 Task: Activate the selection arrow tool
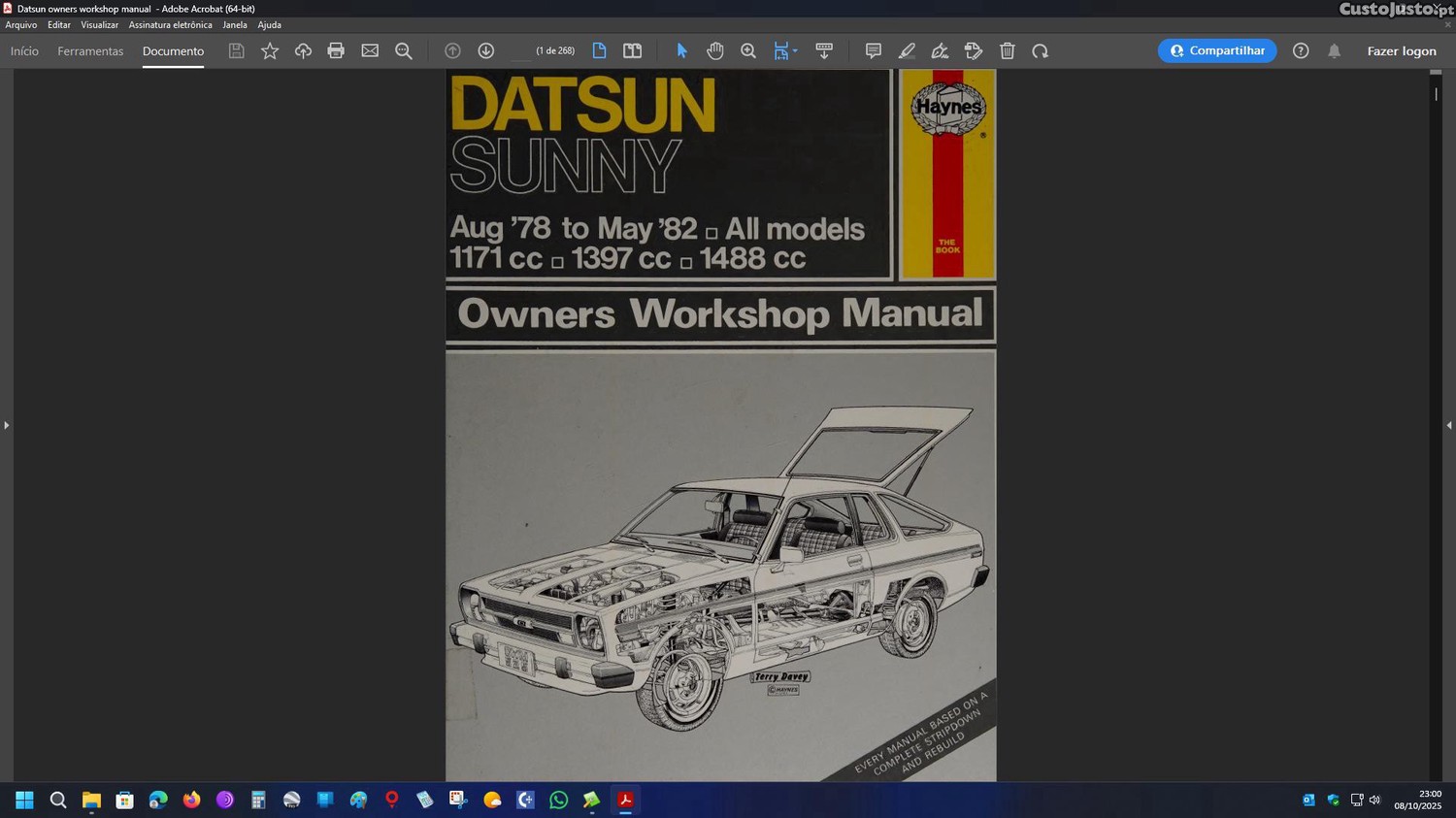(x=681, y=51)
